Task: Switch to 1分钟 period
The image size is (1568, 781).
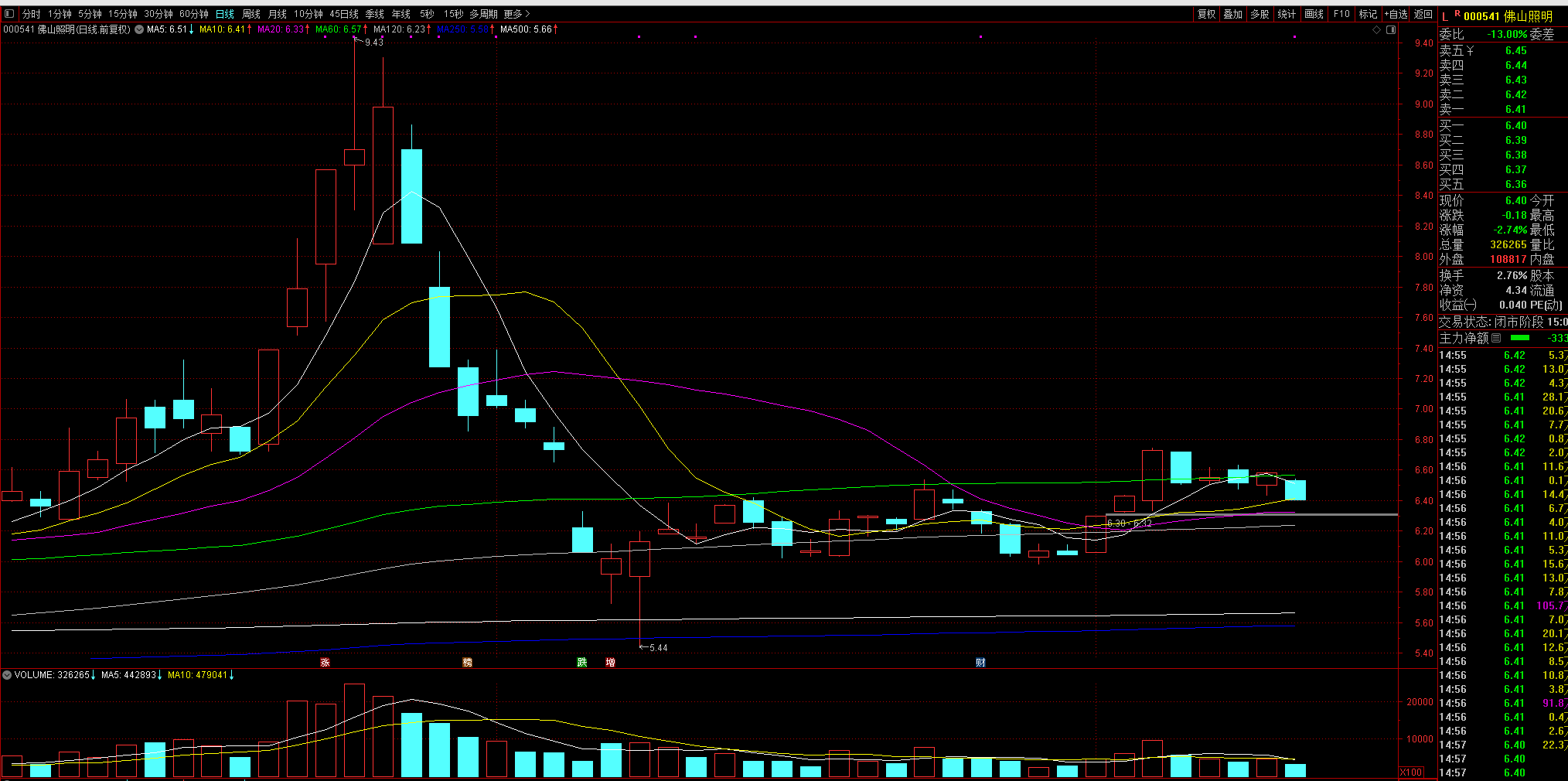Action: tap(60, 14)
